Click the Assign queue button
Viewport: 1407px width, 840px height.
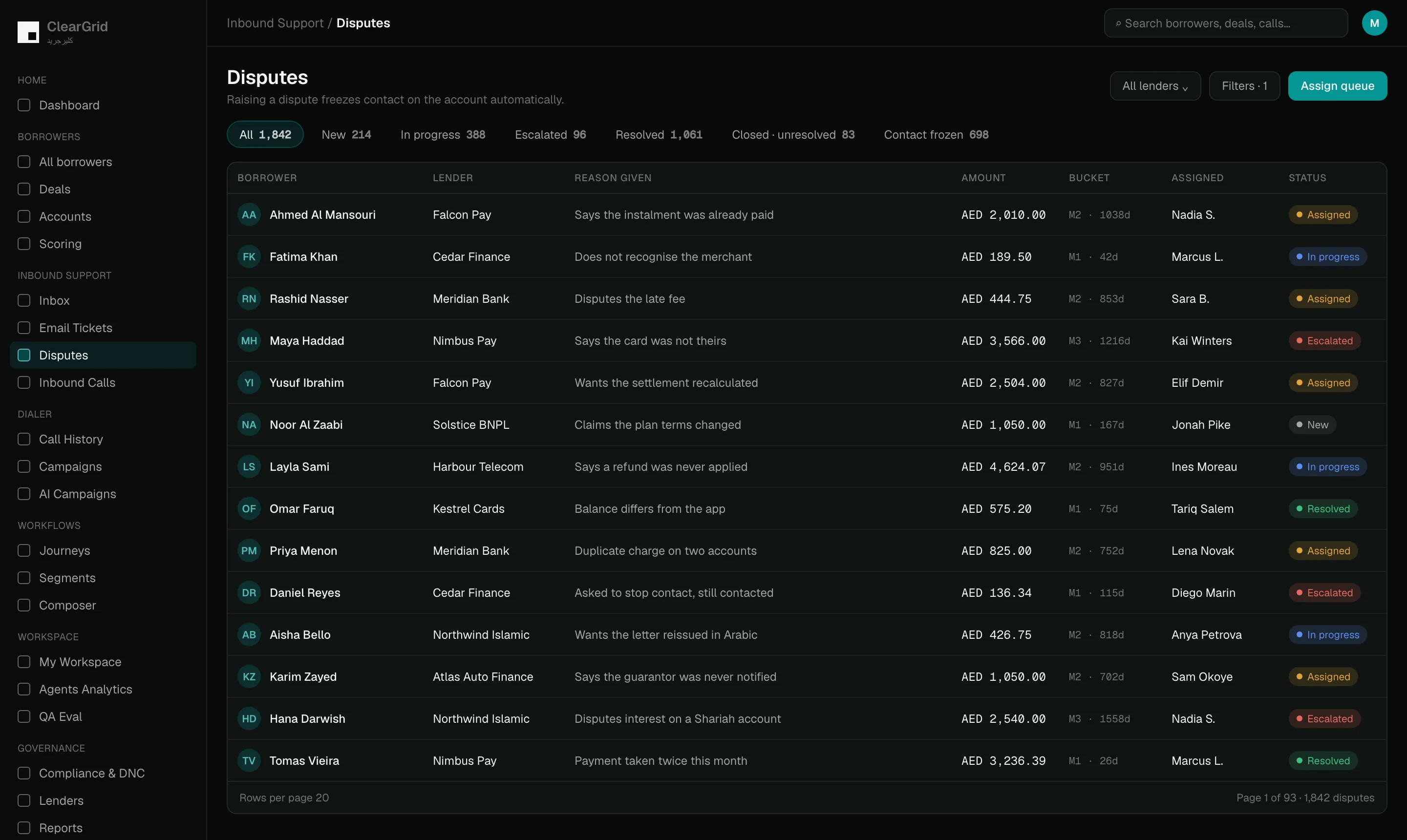(x=1337, y=86)
